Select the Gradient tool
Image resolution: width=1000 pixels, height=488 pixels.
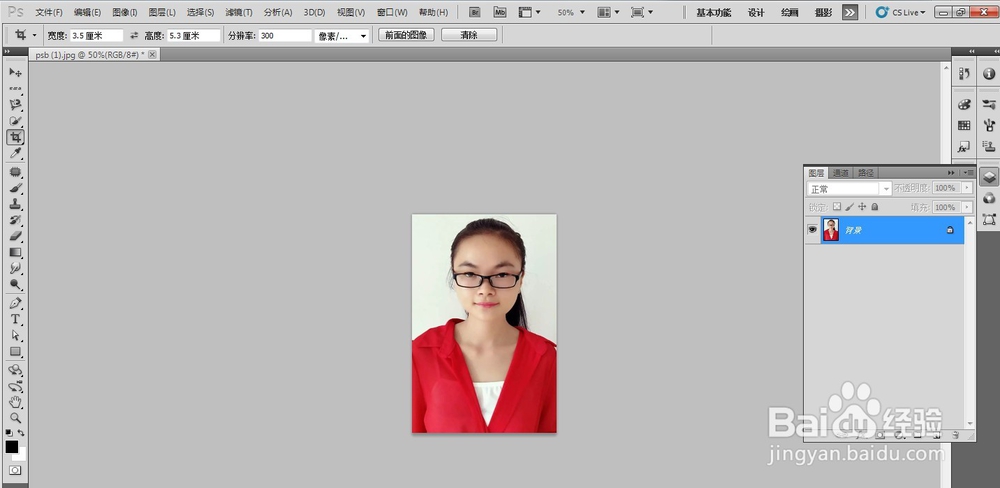tap(15, 253)
